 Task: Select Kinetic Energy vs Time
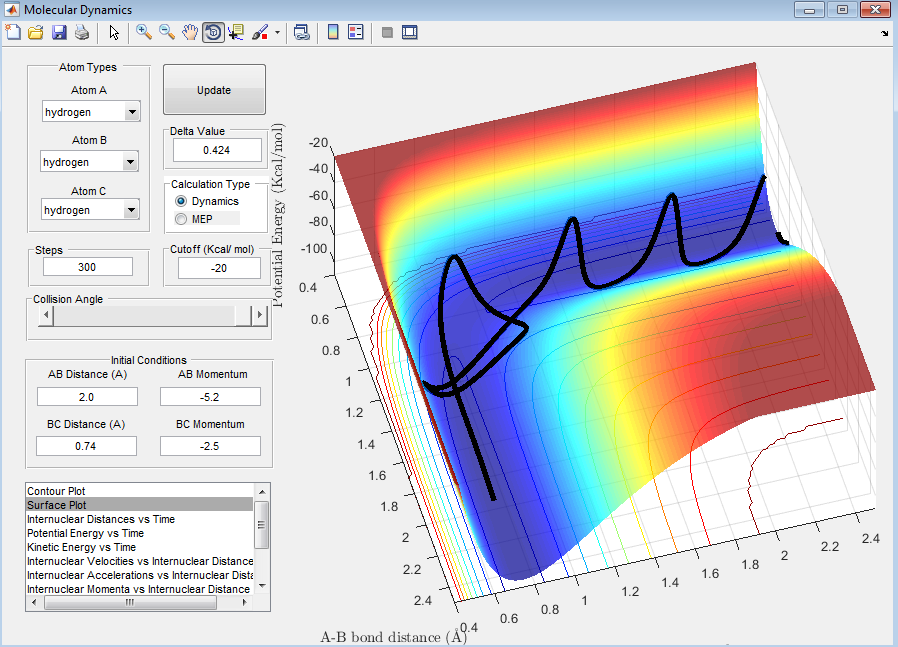[x=139, y=547]
